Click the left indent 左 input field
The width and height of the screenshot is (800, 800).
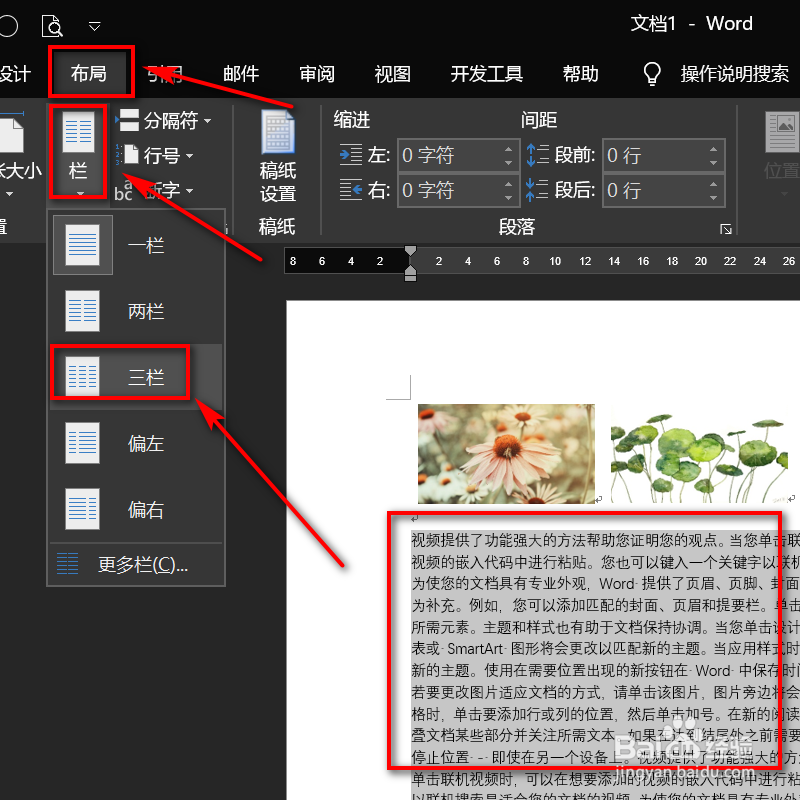(x=451, y=155)
